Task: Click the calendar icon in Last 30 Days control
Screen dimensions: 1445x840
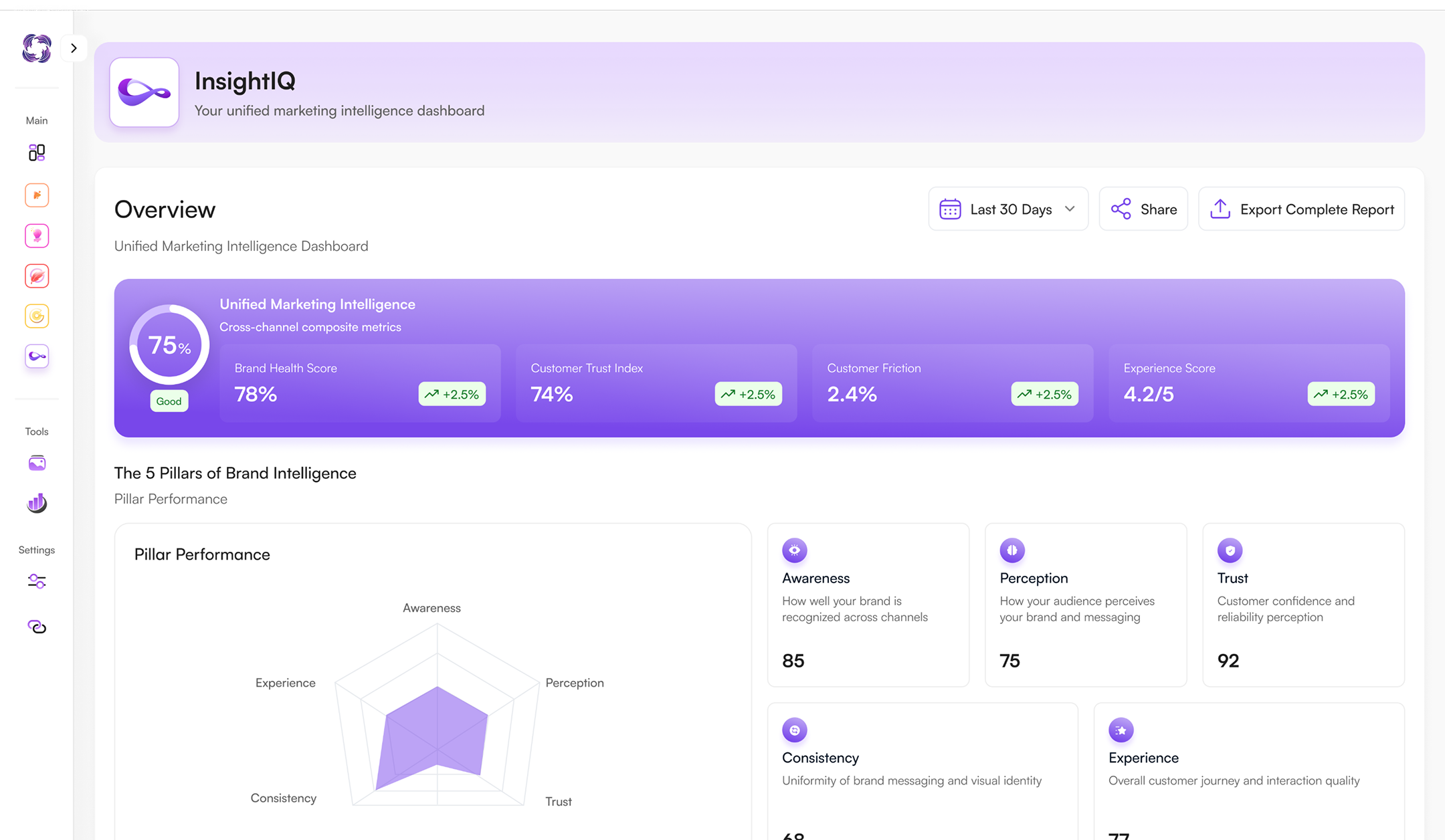Action: (x=950, y=209)
